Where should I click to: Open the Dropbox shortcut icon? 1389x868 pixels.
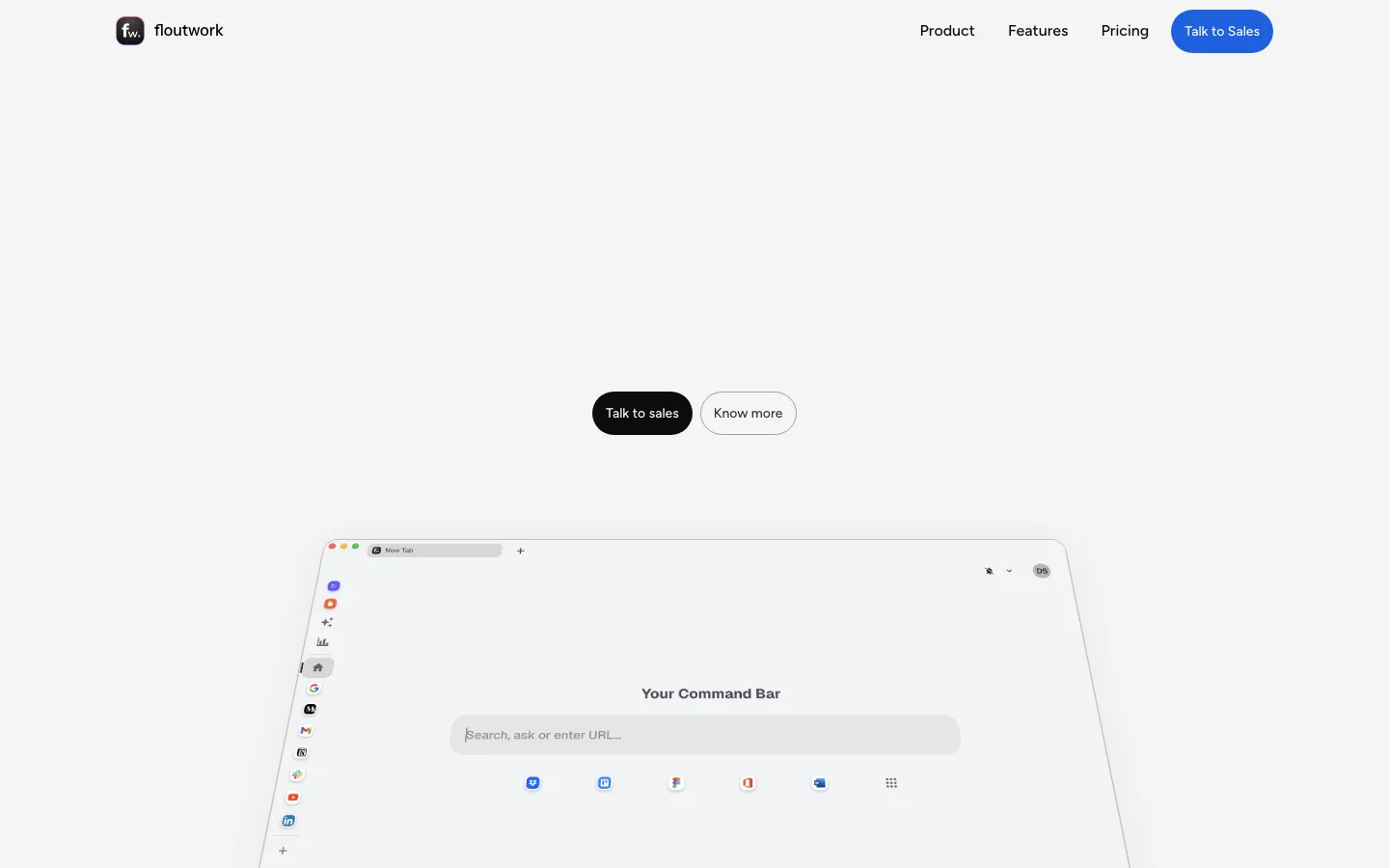pos(532,783)
